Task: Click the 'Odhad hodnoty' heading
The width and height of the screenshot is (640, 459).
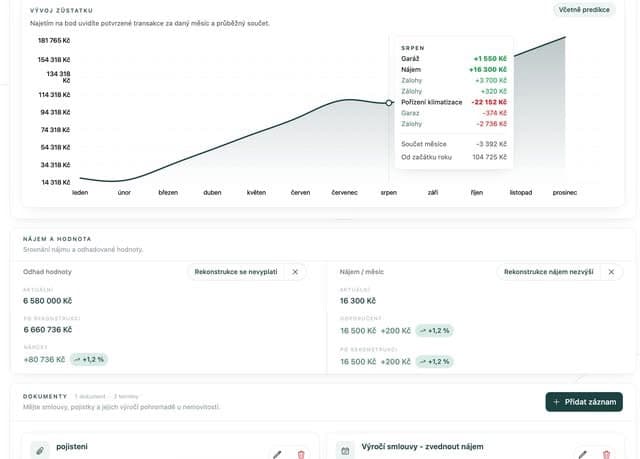Action: point(47,272)
